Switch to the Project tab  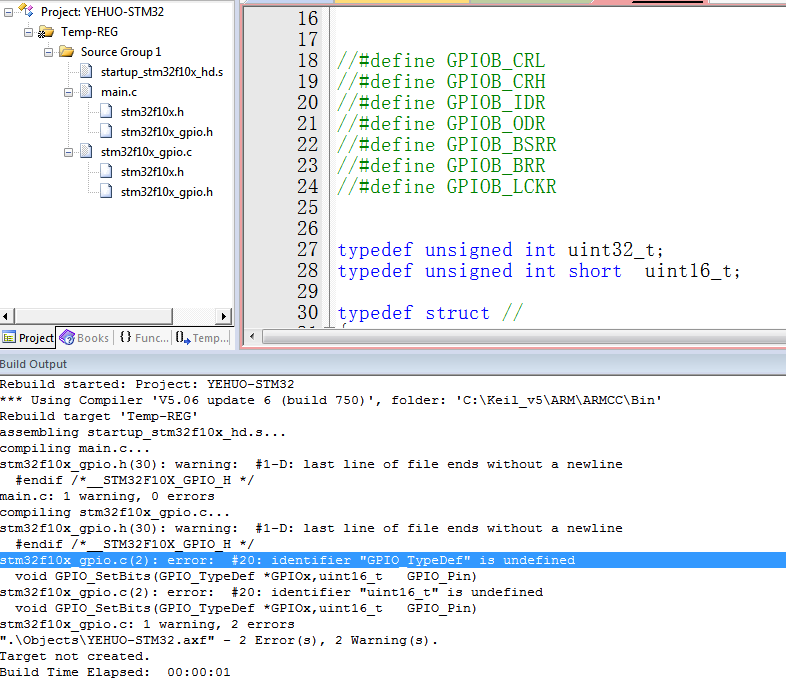[x=29, y=338]
